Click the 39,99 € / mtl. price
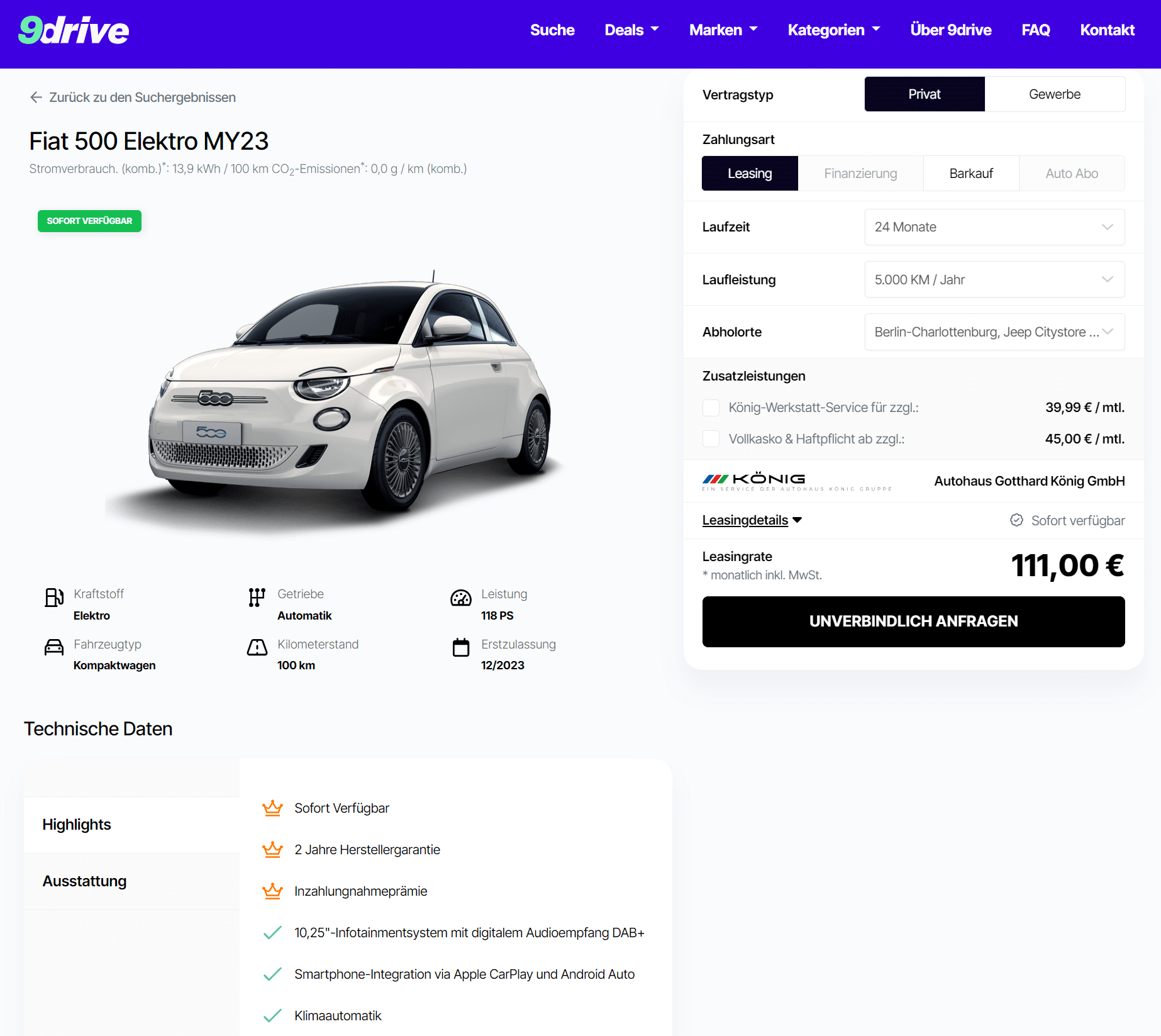1161x1036 pixels. point(1085,408)
